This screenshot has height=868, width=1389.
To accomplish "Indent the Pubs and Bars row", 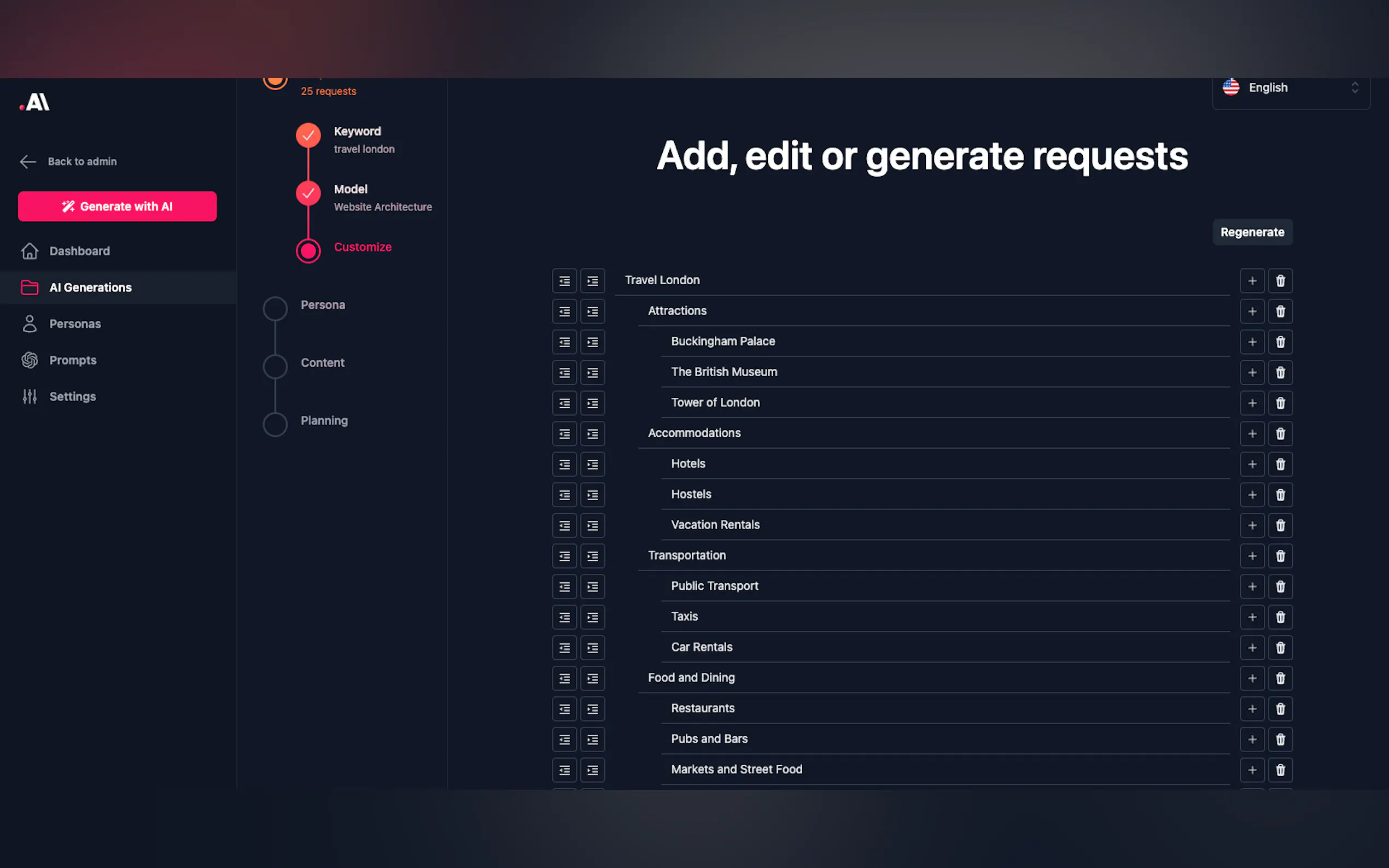I will tap(592, 740).
